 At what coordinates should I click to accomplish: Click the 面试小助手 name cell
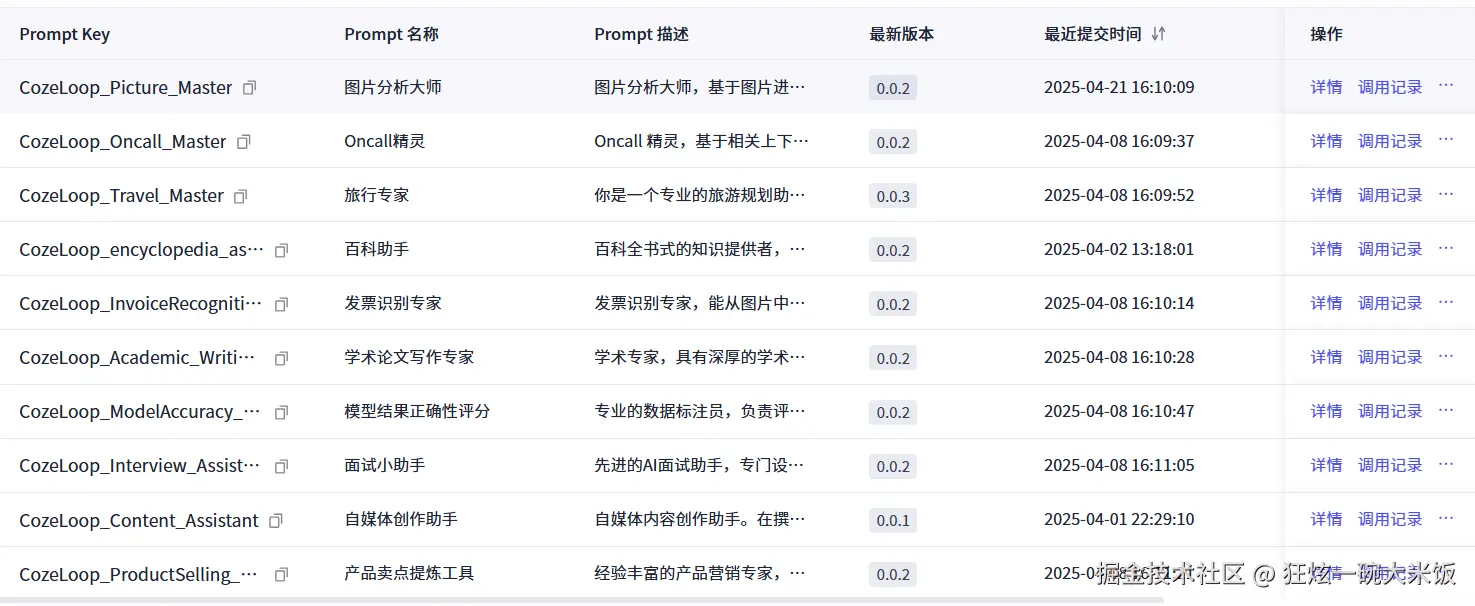click(x=385, y=465)
